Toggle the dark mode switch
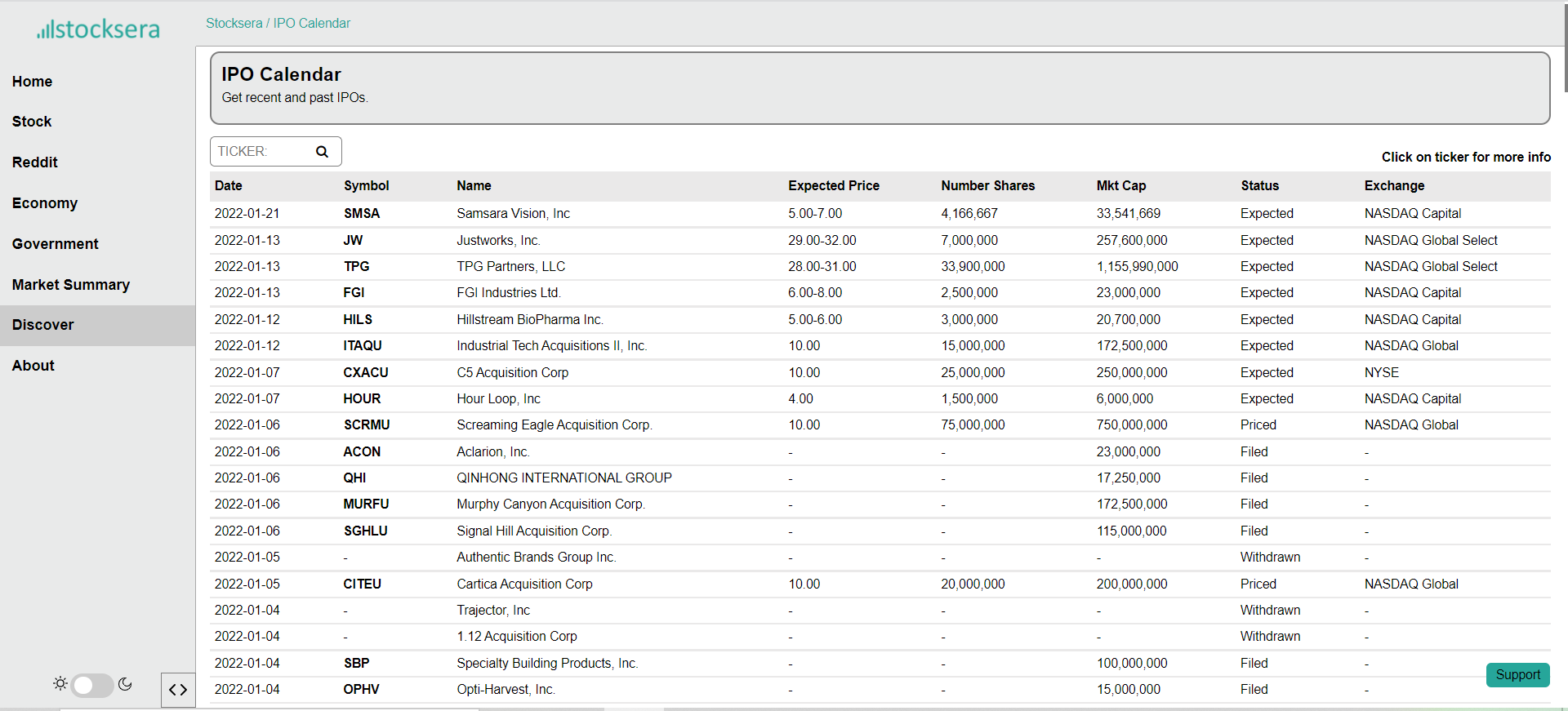Viewport: 1568px width, 711px height. click(92, 685)
